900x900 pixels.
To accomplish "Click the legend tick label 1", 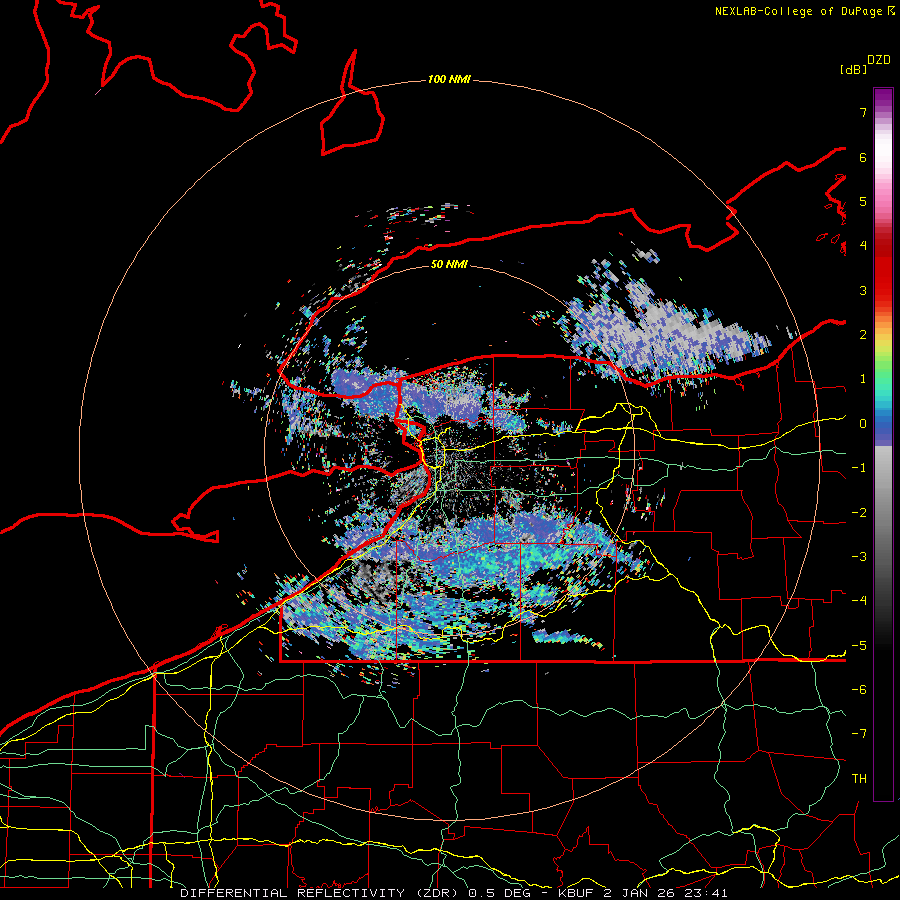I will [x=863, y=379].
